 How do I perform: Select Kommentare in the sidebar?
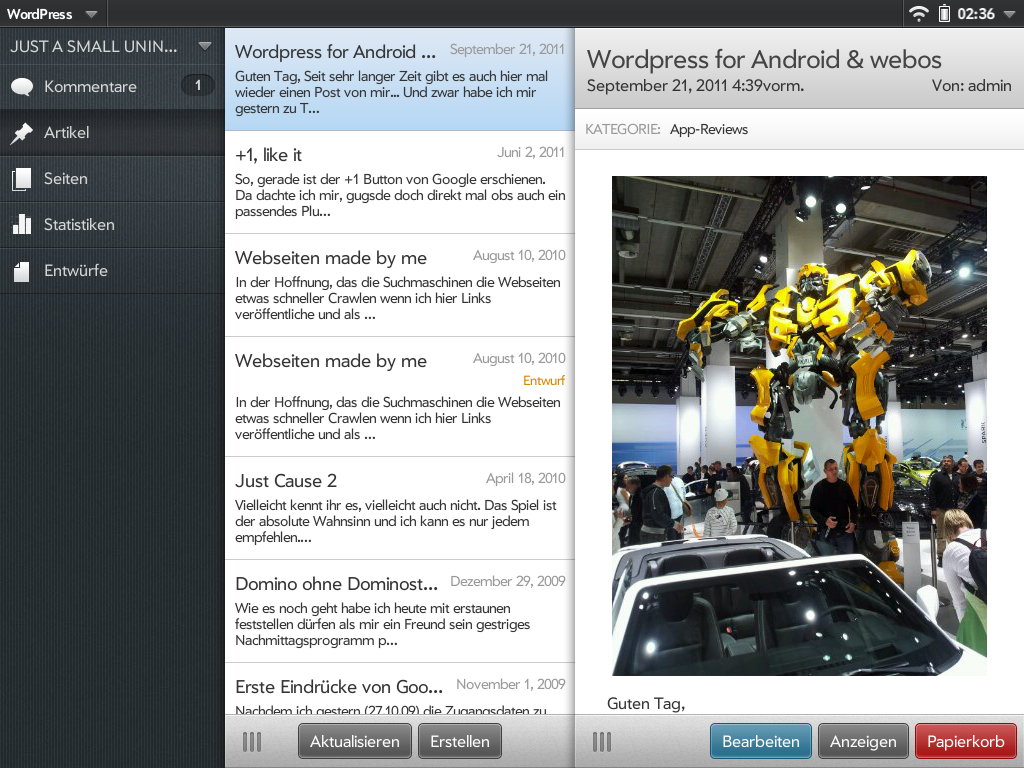pyautogui.click(x=112, y=86)
